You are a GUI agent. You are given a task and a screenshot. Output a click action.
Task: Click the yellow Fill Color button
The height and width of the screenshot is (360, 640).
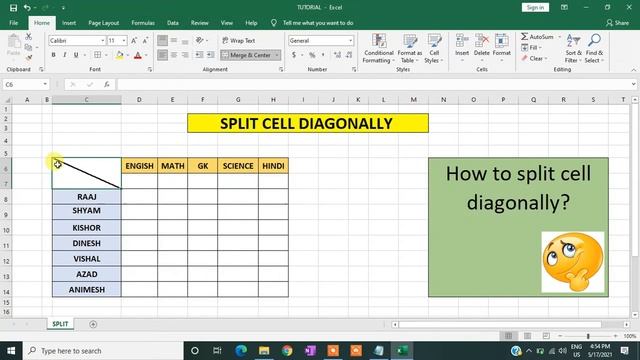(120, 55)
